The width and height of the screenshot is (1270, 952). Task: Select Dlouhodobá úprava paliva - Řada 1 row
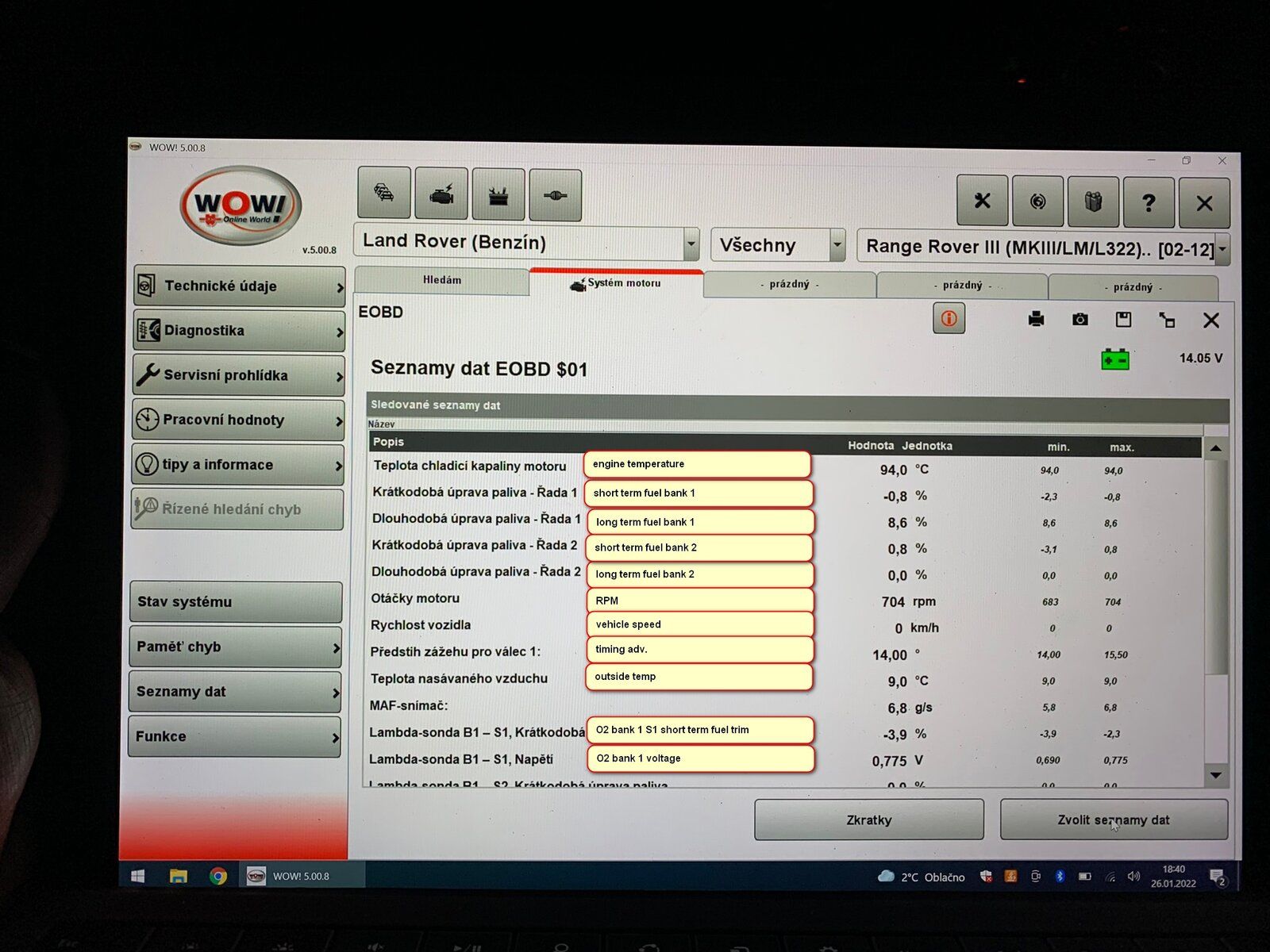pyautogui.click(x=786, y=521)
